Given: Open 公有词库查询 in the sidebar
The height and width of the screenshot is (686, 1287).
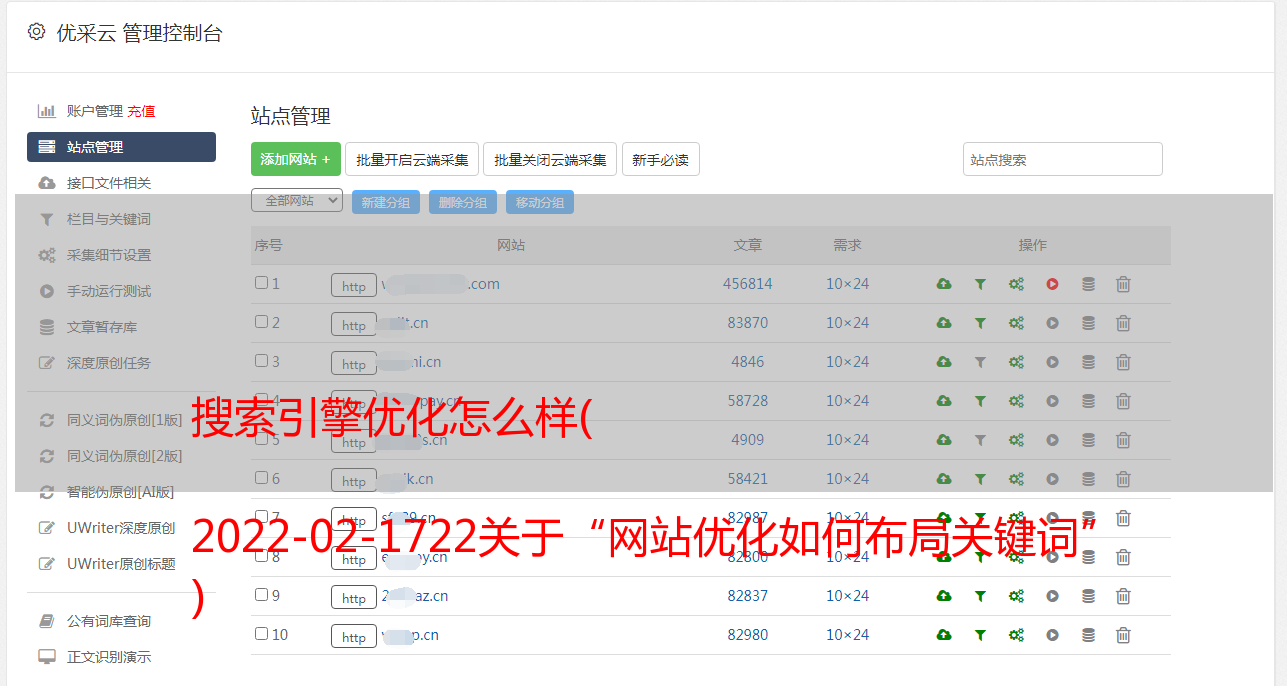Looking at the screenshot, I should [109, 621].
